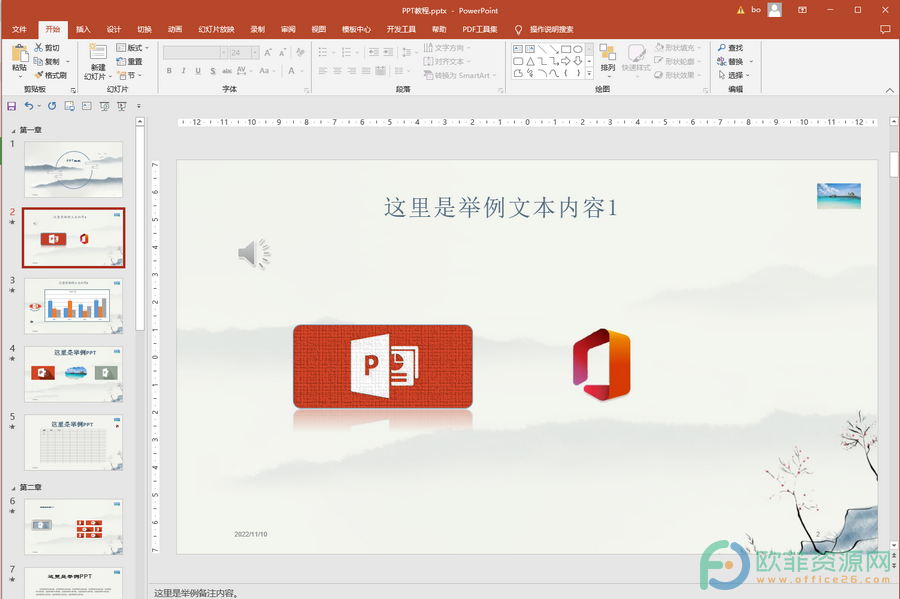Switch to the 幻灯片放映 (Slide Show) tab
900x599 pixels.
tap(216, 29)
